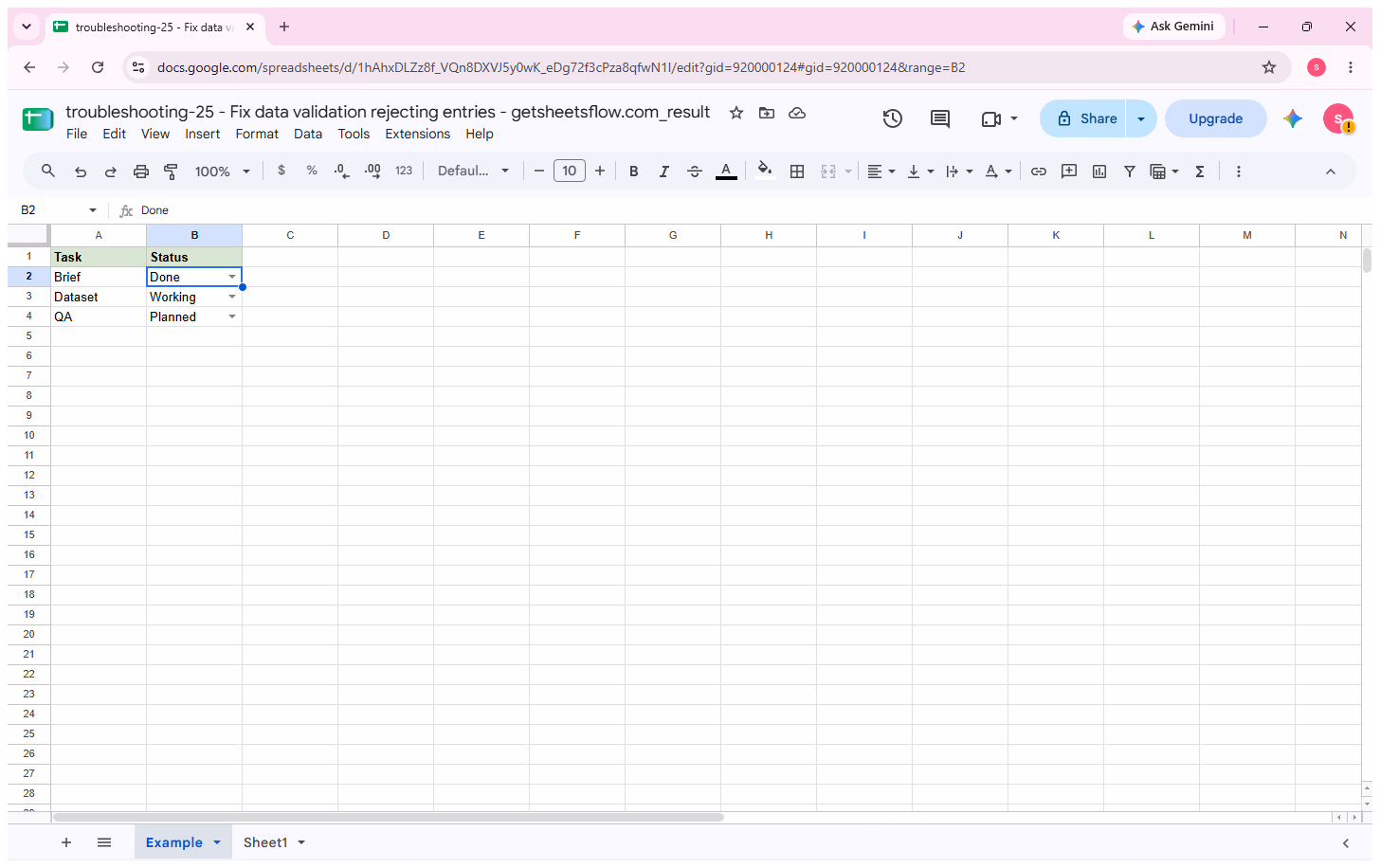Image resolution: width=1380 pixels, height=868 pixels.
Task: Open the Share options arrow
Action: pos(1141,118)
